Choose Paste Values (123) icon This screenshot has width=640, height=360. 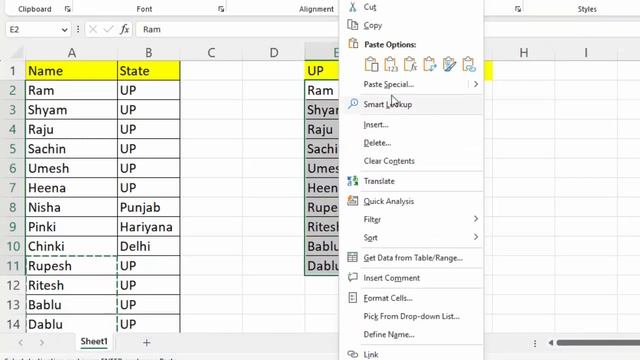391,64
